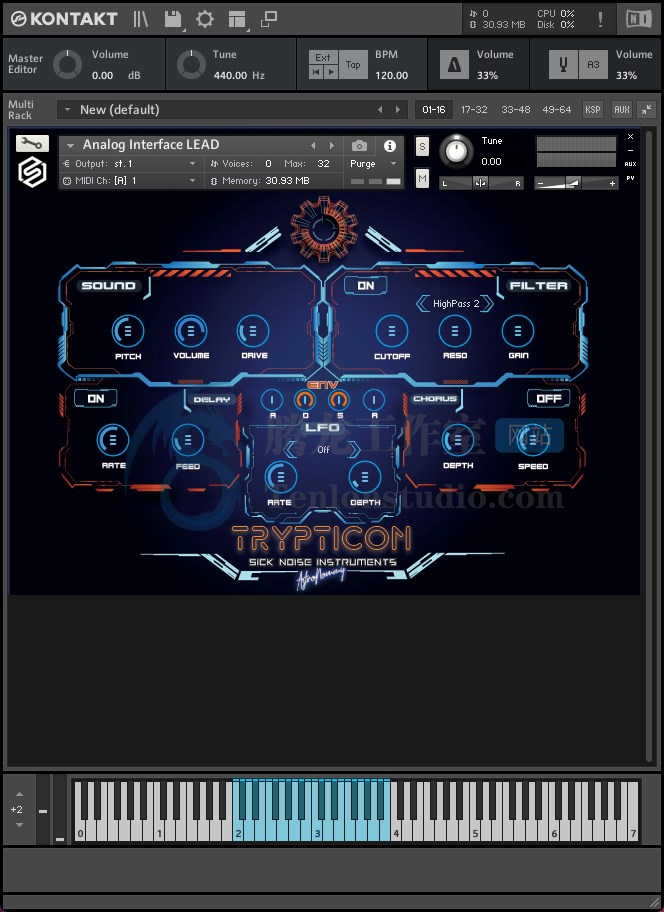664x912 pixels.
Task: Click the envelope A attack knob
Action: [272, 400]
